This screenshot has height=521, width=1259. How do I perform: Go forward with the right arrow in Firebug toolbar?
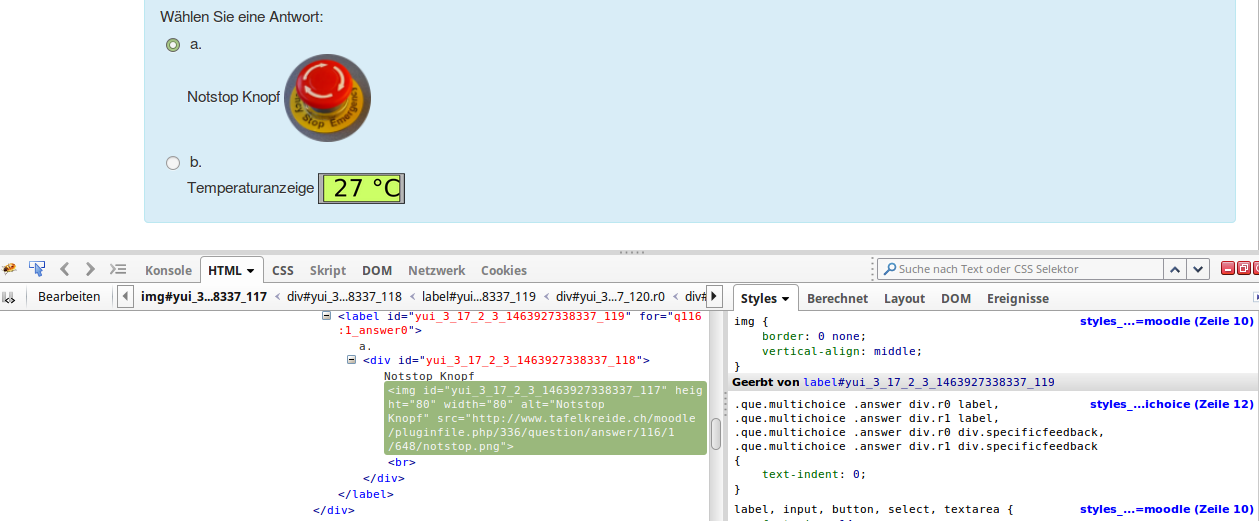point(90,269)
